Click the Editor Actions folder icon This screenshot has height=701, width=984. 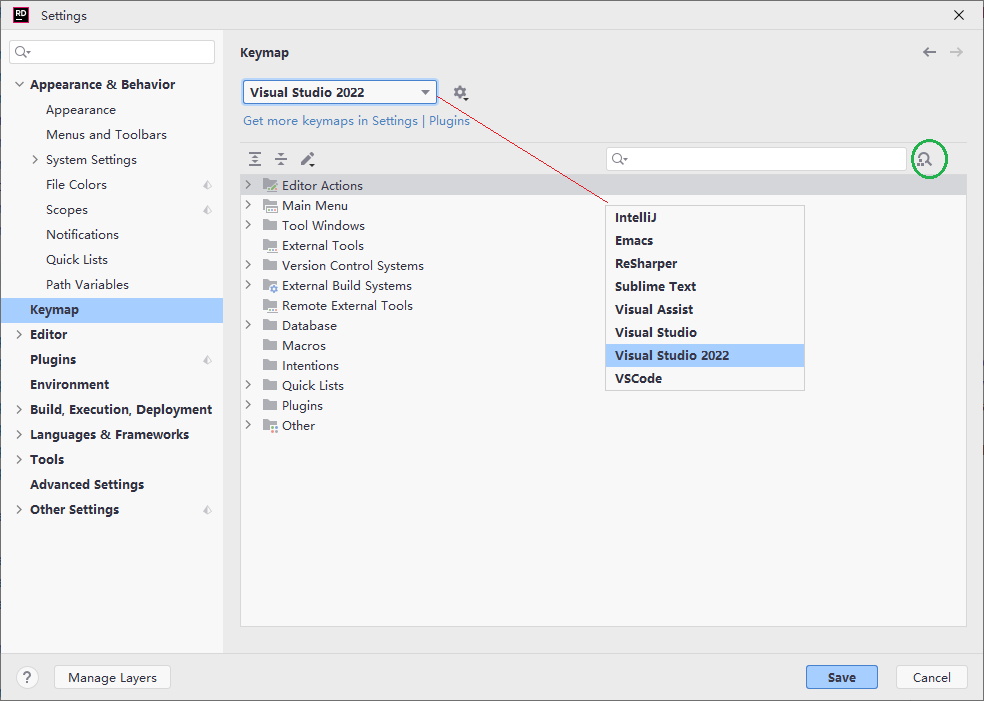pos(270,185)
